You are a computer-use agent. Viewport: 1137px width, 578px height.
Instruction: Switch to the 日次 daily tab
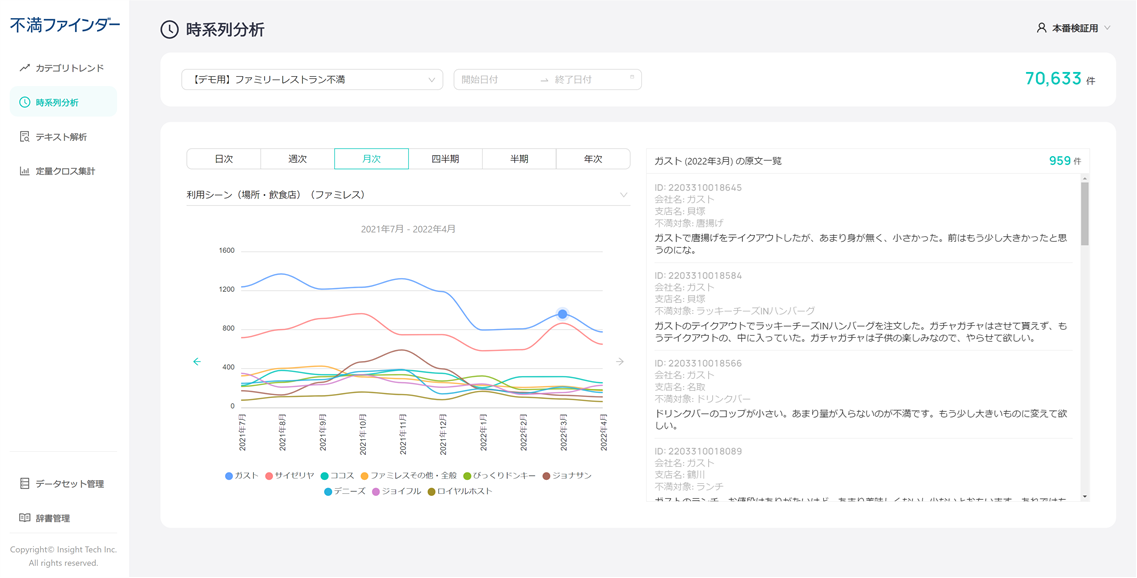tap(224, 159)
